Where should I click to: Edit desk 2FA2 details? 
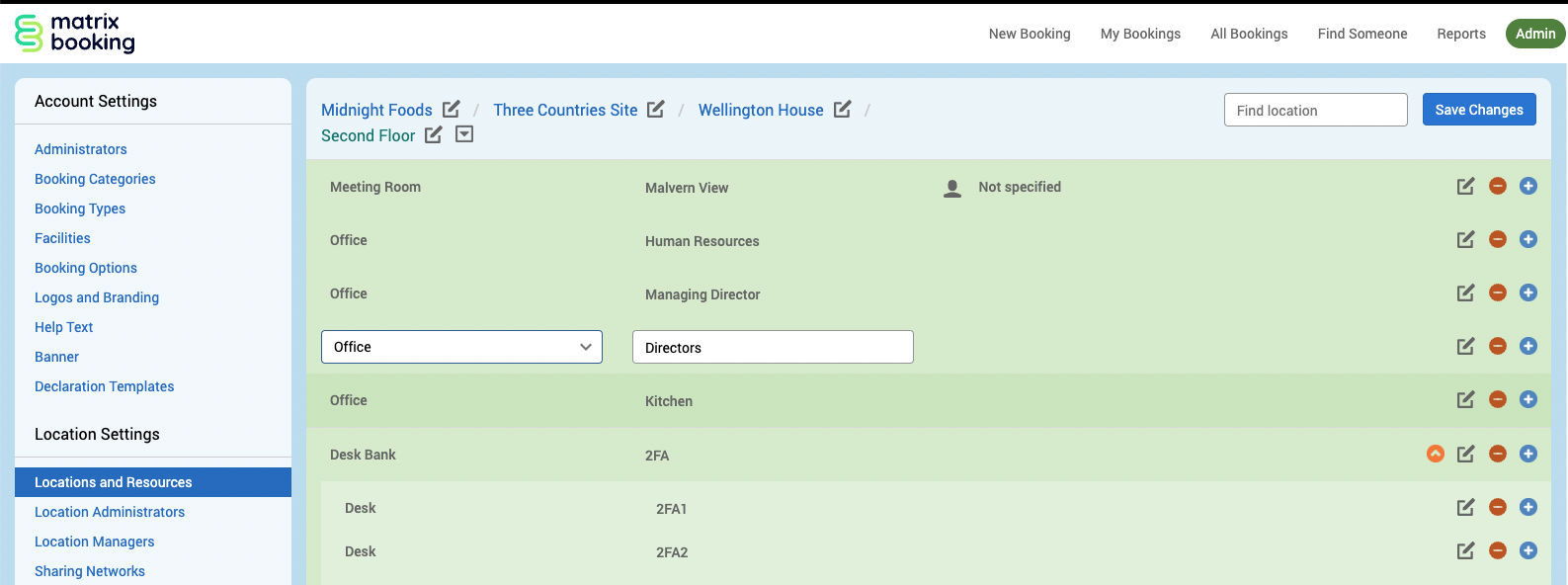1466,551
